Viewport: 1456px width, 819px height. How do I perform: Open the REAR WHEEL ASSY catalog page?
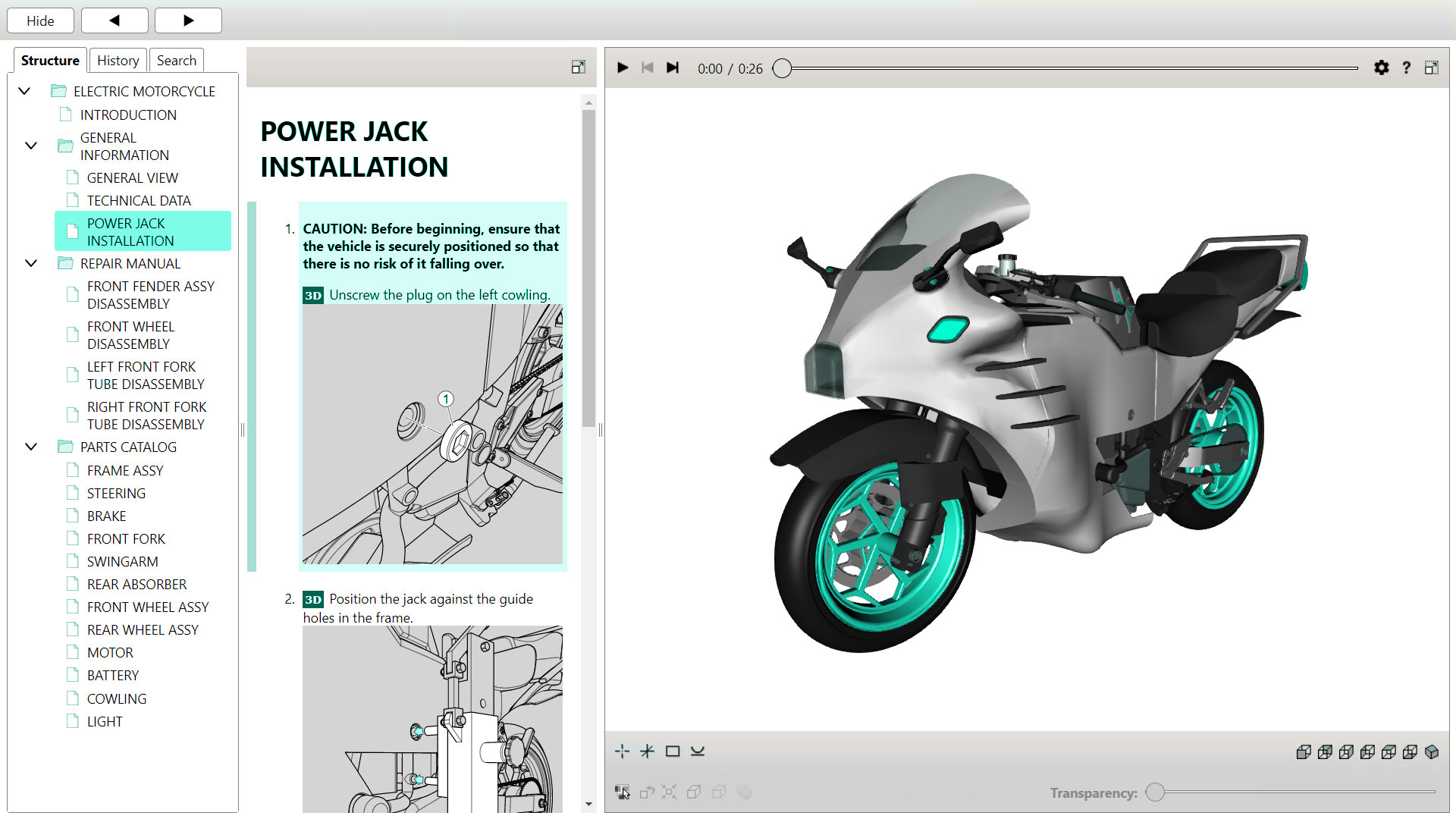142,629
